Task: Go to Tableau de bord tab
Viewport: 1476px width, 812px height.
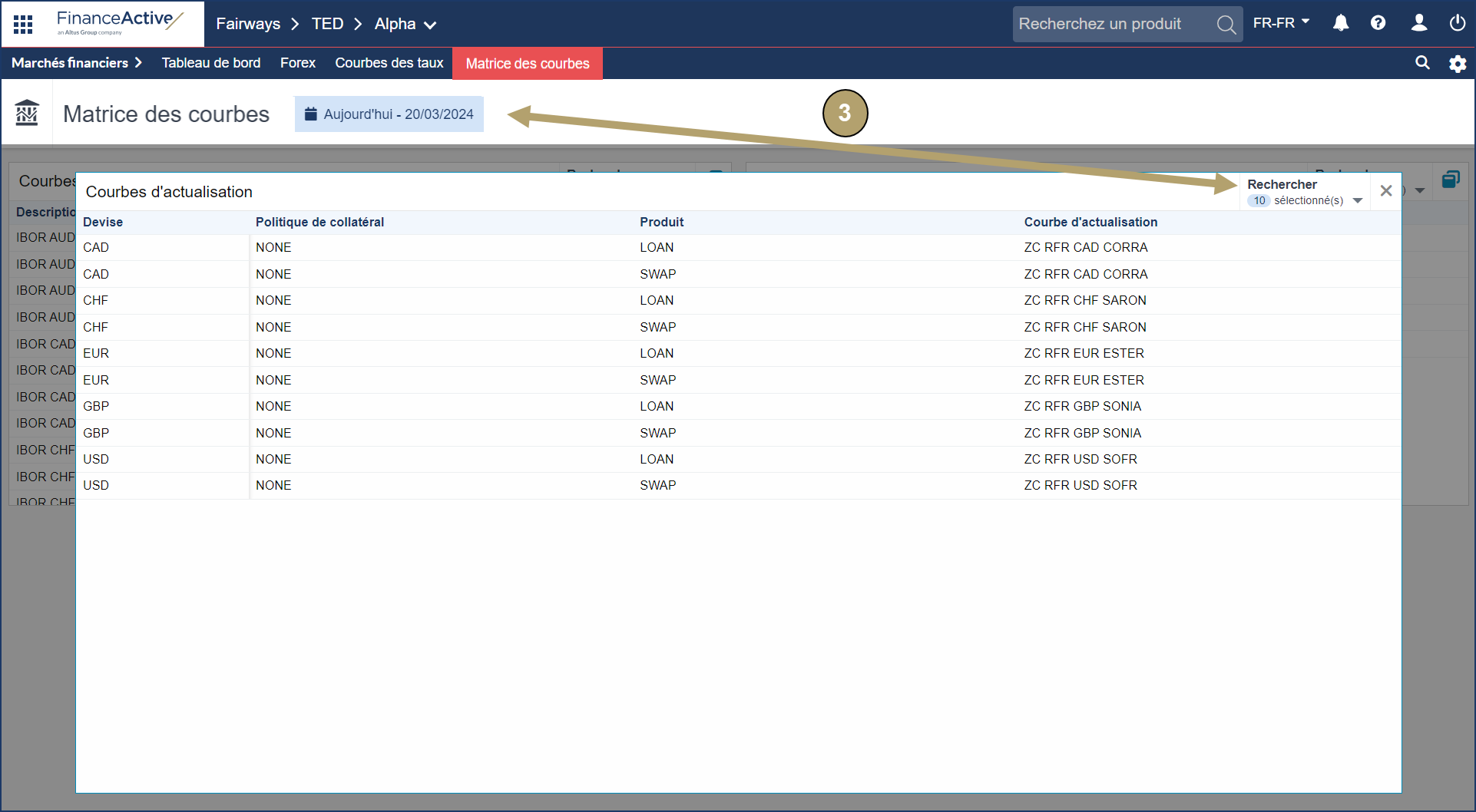Action: pos(210,63)
